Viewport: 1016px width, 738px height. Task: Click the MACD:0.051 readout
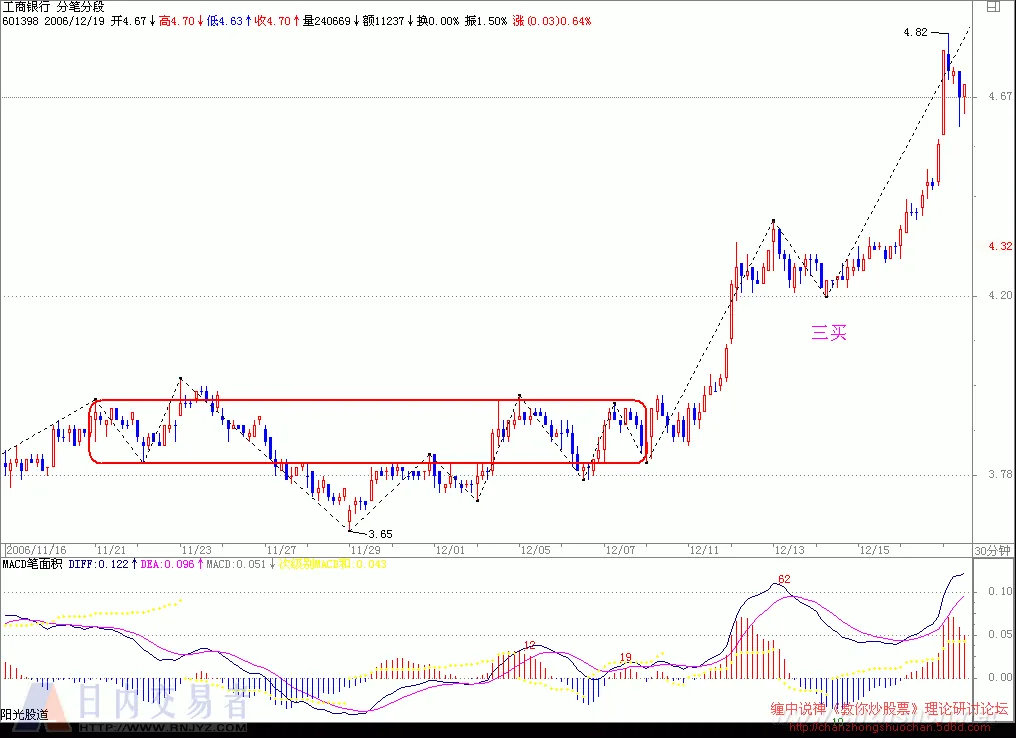point(236,564)
